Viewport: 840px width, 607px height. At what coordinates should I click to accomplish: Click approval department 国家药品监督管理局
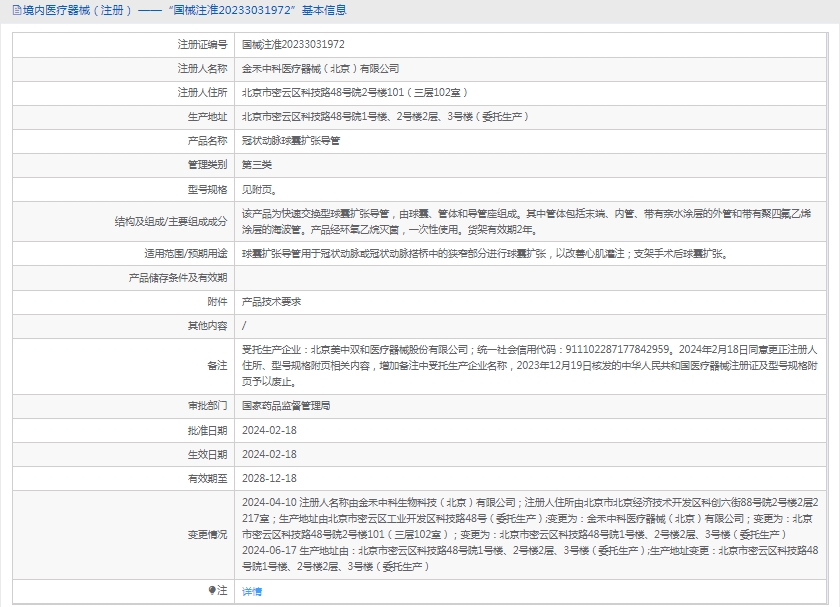286,405
